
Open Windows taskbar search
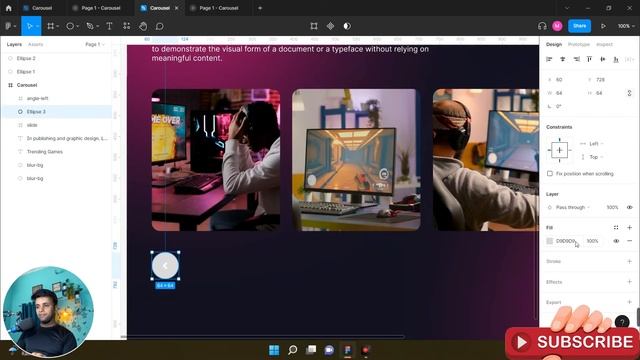(x=293, y=350)
